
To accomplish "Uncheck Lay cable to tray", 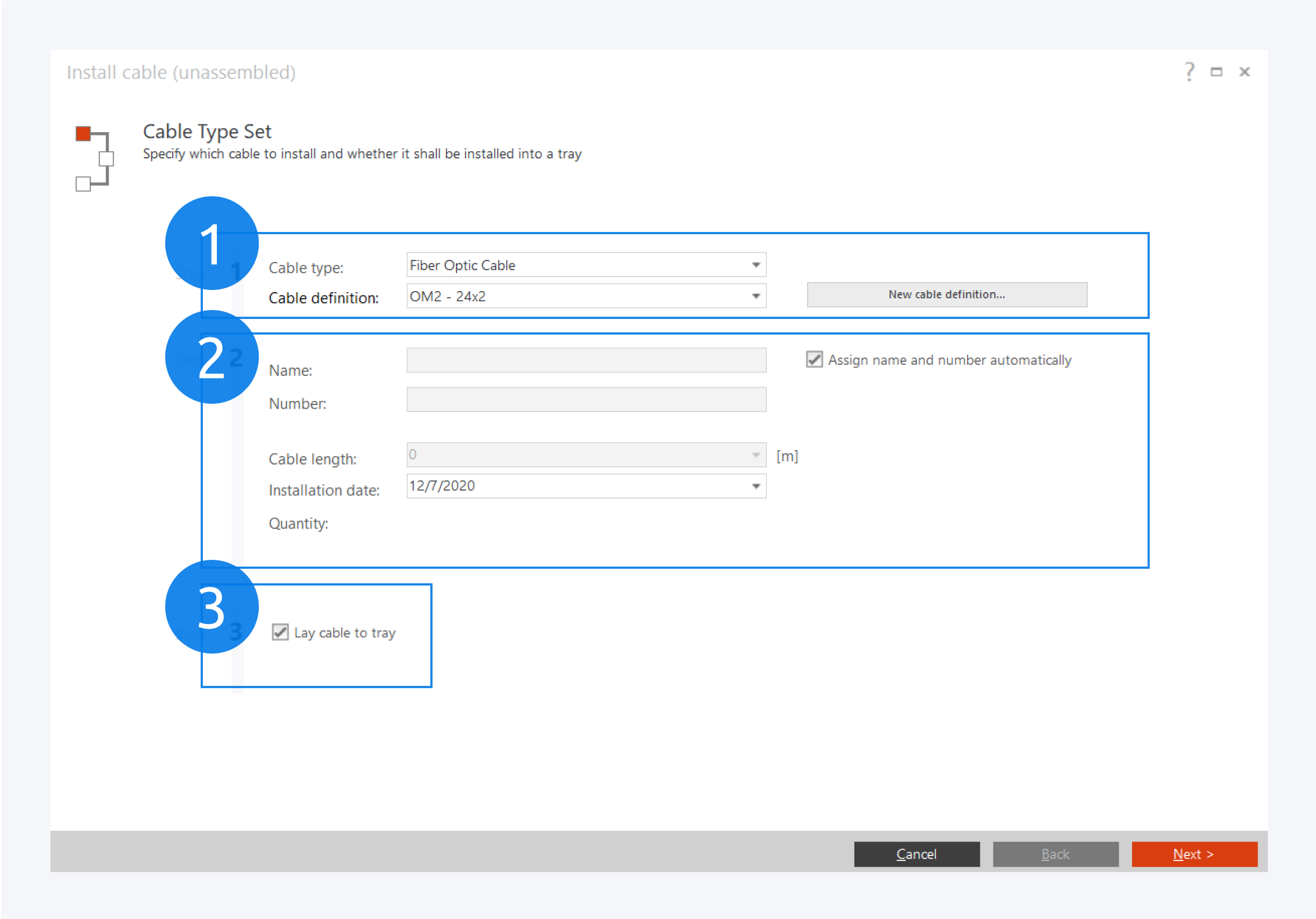I will point(280,632).
